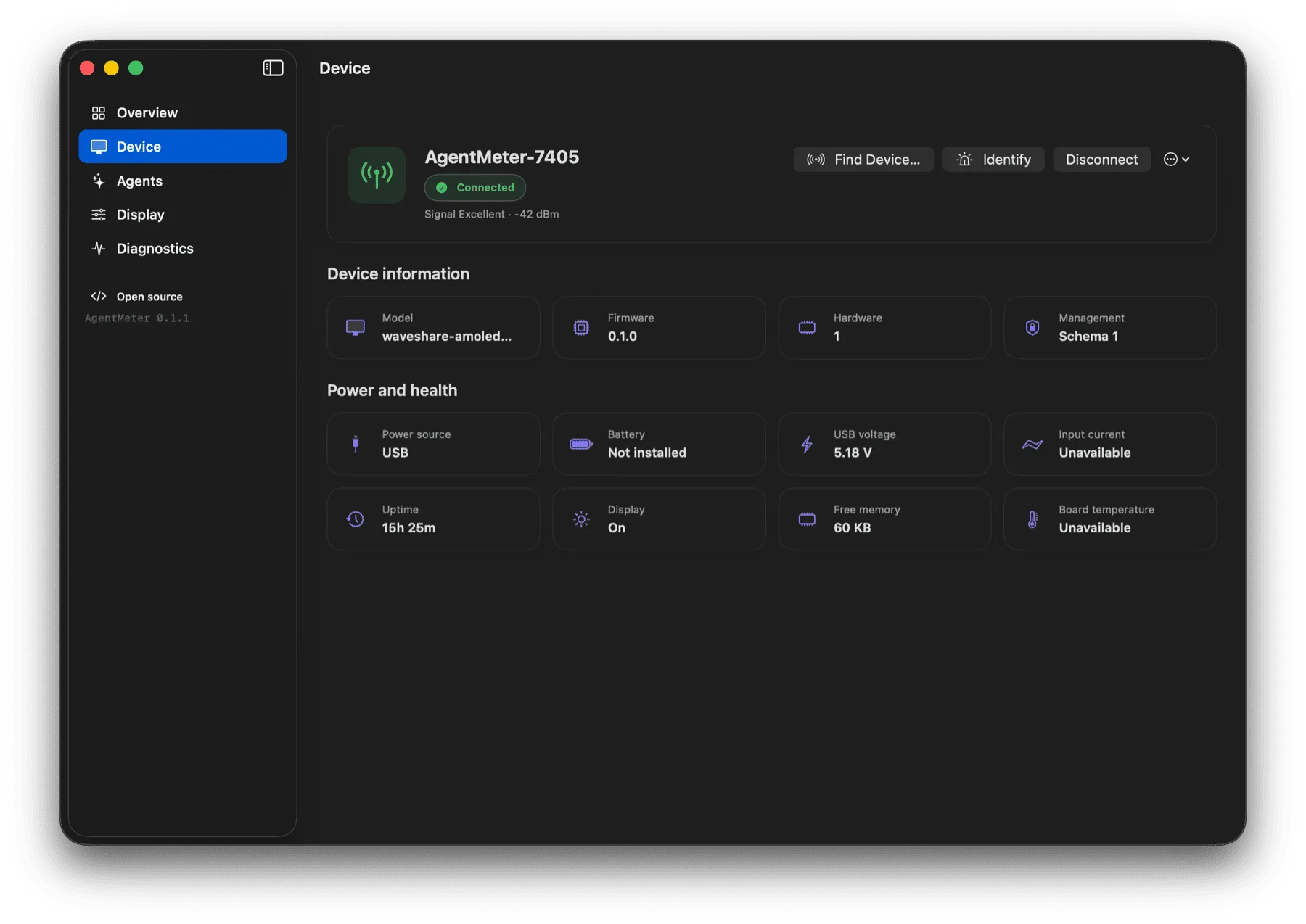Disconnect the AgentMeter device
Image resolution: width=1306 pixels, height=924 pixels.
pyautogui.click(x=1101, y=160)
